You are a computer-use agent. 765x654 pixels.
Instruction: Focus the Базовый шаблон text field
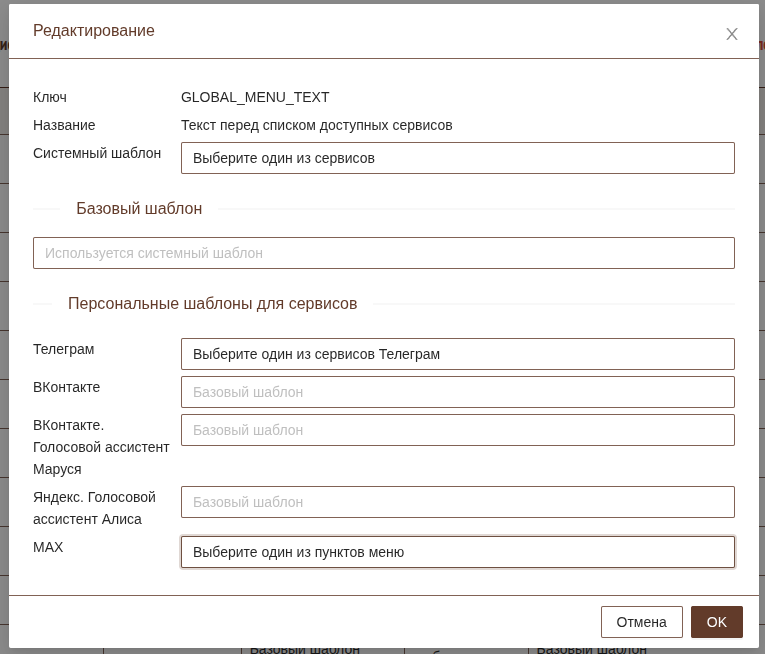click(x=383, y=253)
